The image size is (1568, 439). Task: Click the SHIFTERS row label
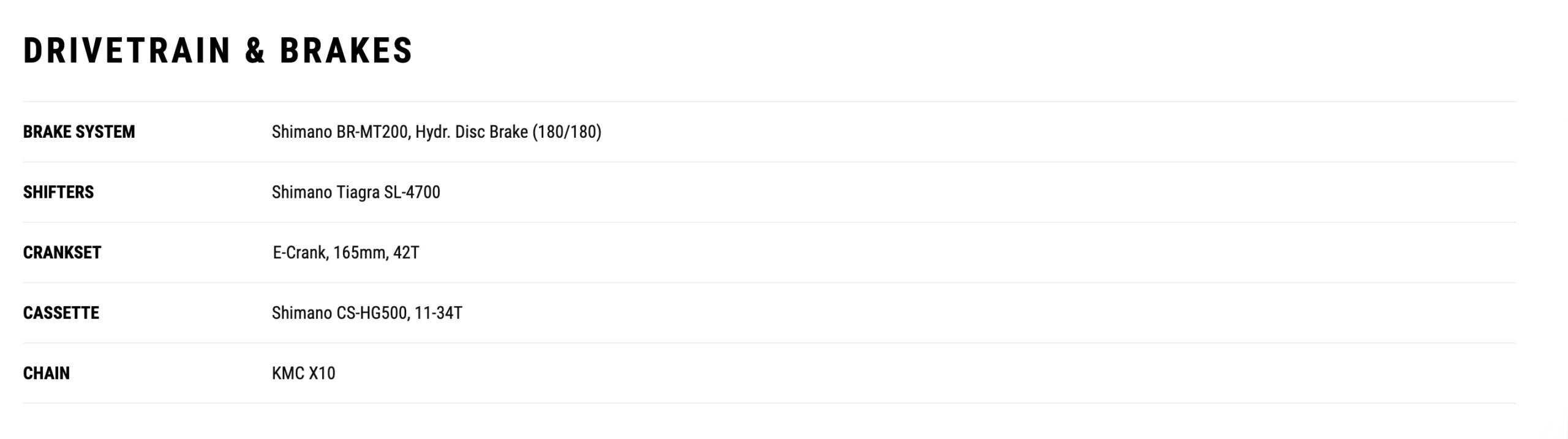click(58, 192)
